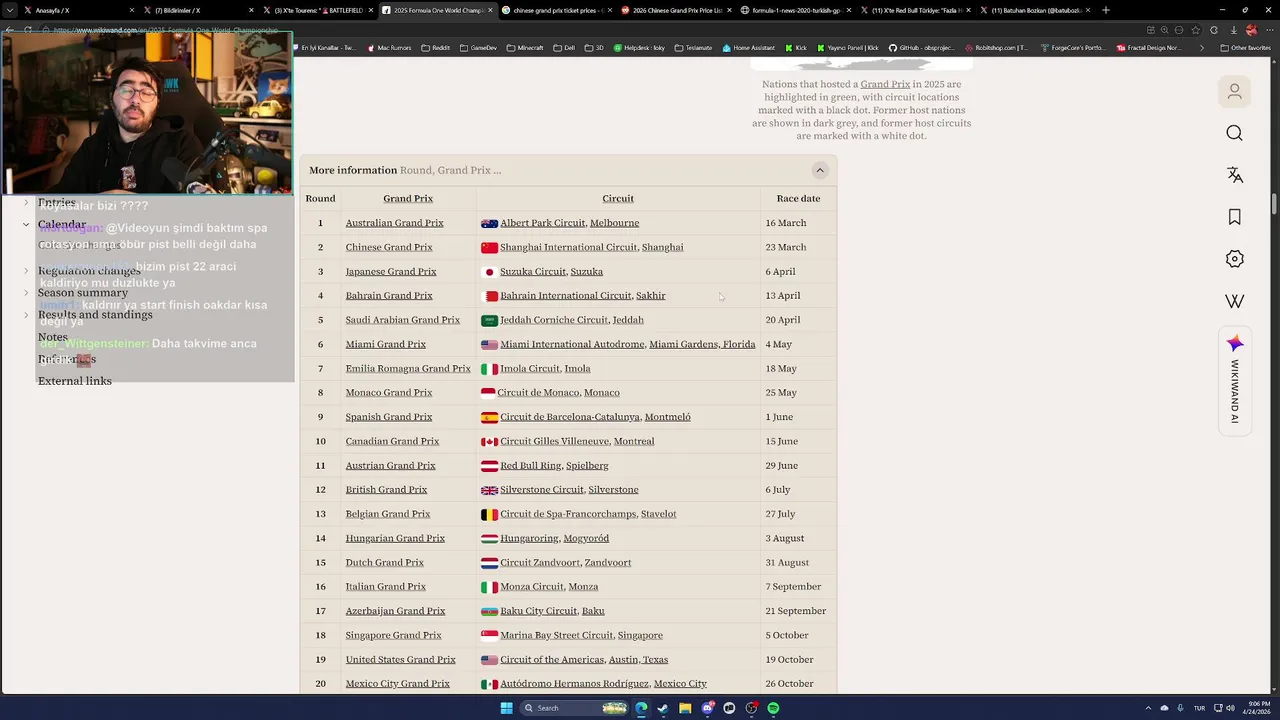This screenshot has height=720, width=1280.
Task: Open the Shanghai International Circuit link
Action: tap(568, 247)
